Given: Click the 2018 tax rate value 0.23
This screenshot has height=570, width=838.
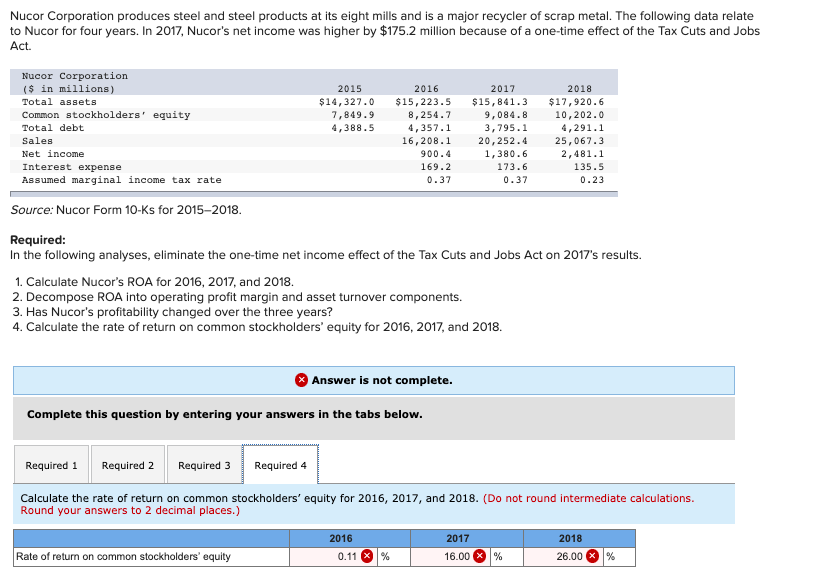Looking at the screenshot, I should coord(592,180).
